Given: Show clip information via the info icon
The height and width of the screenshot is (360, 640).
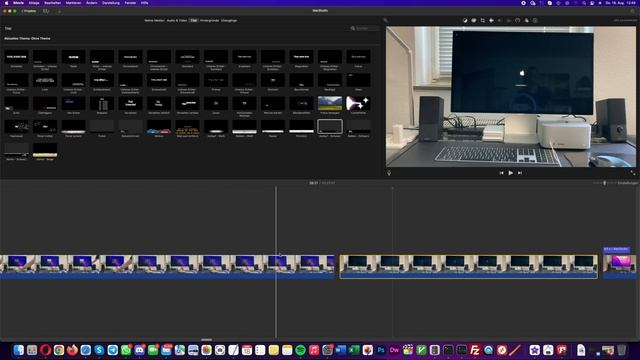Looking at the screenshot, I should coord(535,20).
